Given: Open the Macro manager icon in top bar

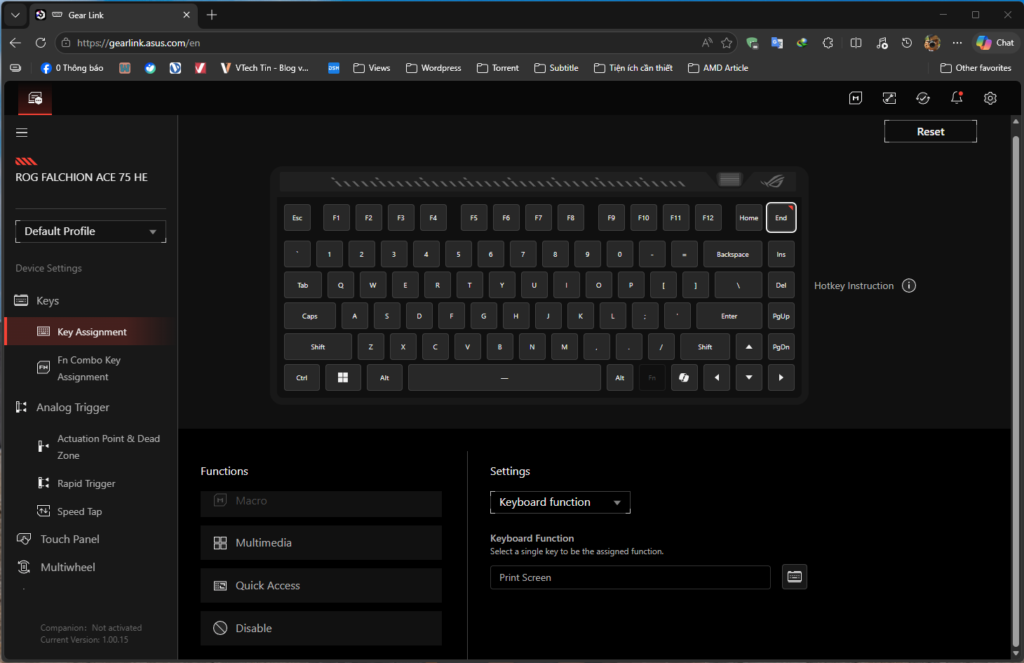Looking at the screenshot, I should [856, 98].
